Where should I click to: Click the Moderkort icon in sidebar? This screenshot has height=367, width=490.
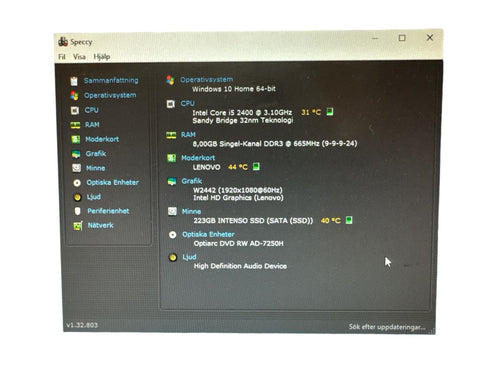[x=76, y=139]
